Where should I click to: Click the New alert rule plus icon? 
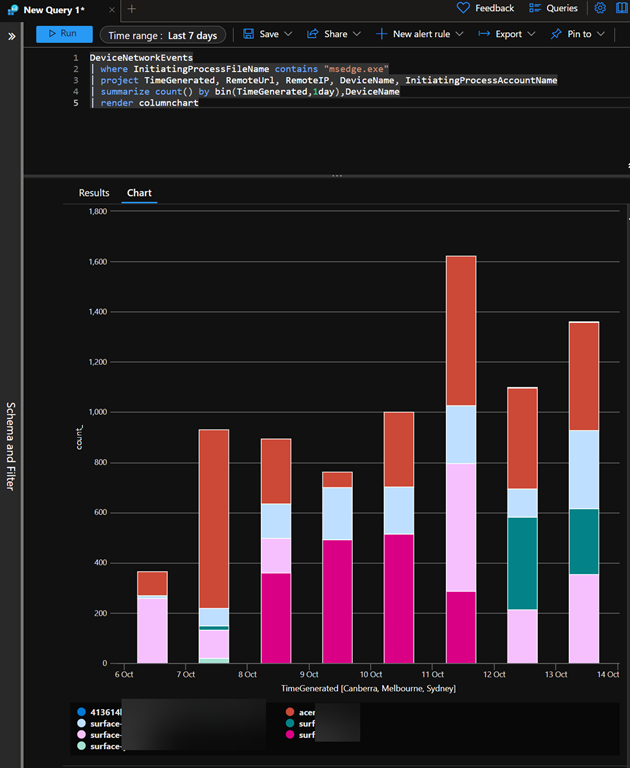tap(381, 34)
